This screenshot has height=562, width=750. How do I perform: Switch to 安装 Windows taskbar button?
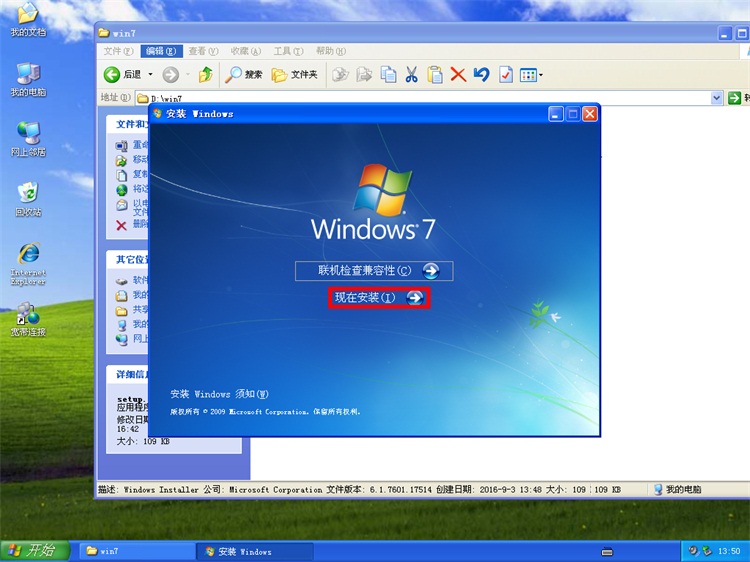pyautogui.click(x=254, y=551)
